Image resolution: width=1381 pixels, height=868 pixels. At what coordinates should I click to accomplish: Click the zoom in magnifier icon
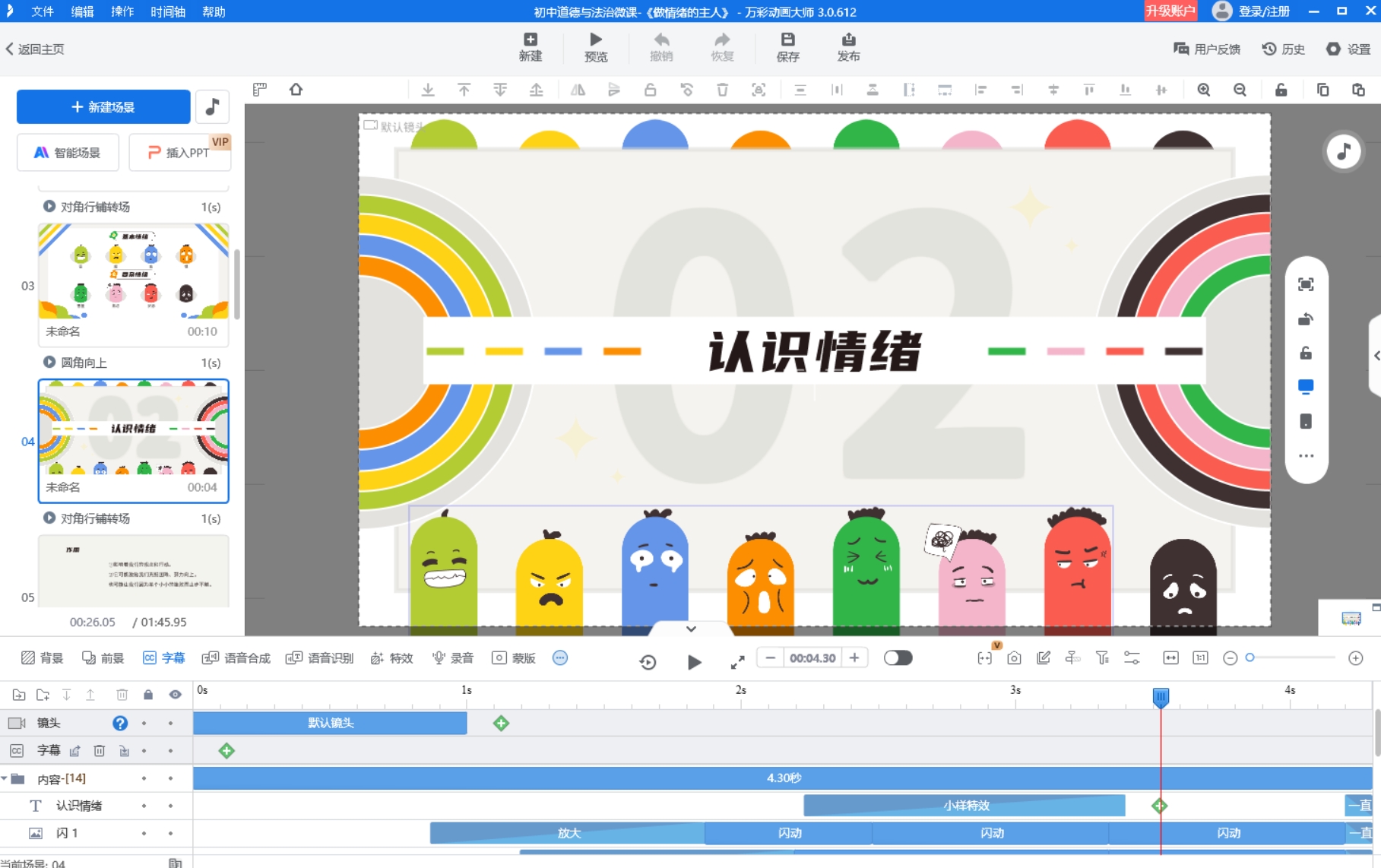click(x=1204, y=90)
